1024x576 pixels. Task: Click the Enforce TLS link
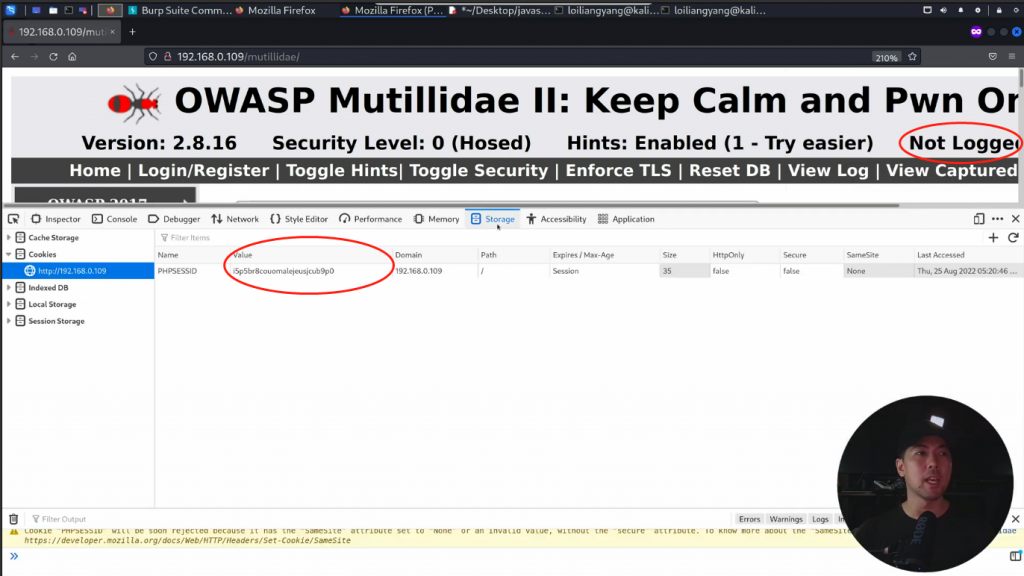coord(618,170)
